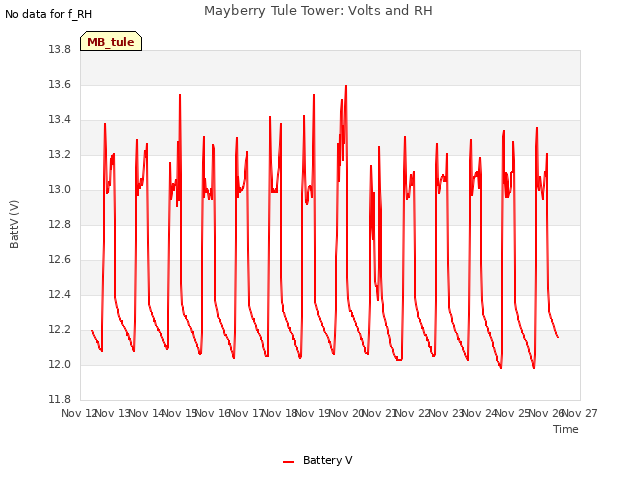The image size is (640, 480).
Task: Click the Time x-axis label
Action: point(565,429)
